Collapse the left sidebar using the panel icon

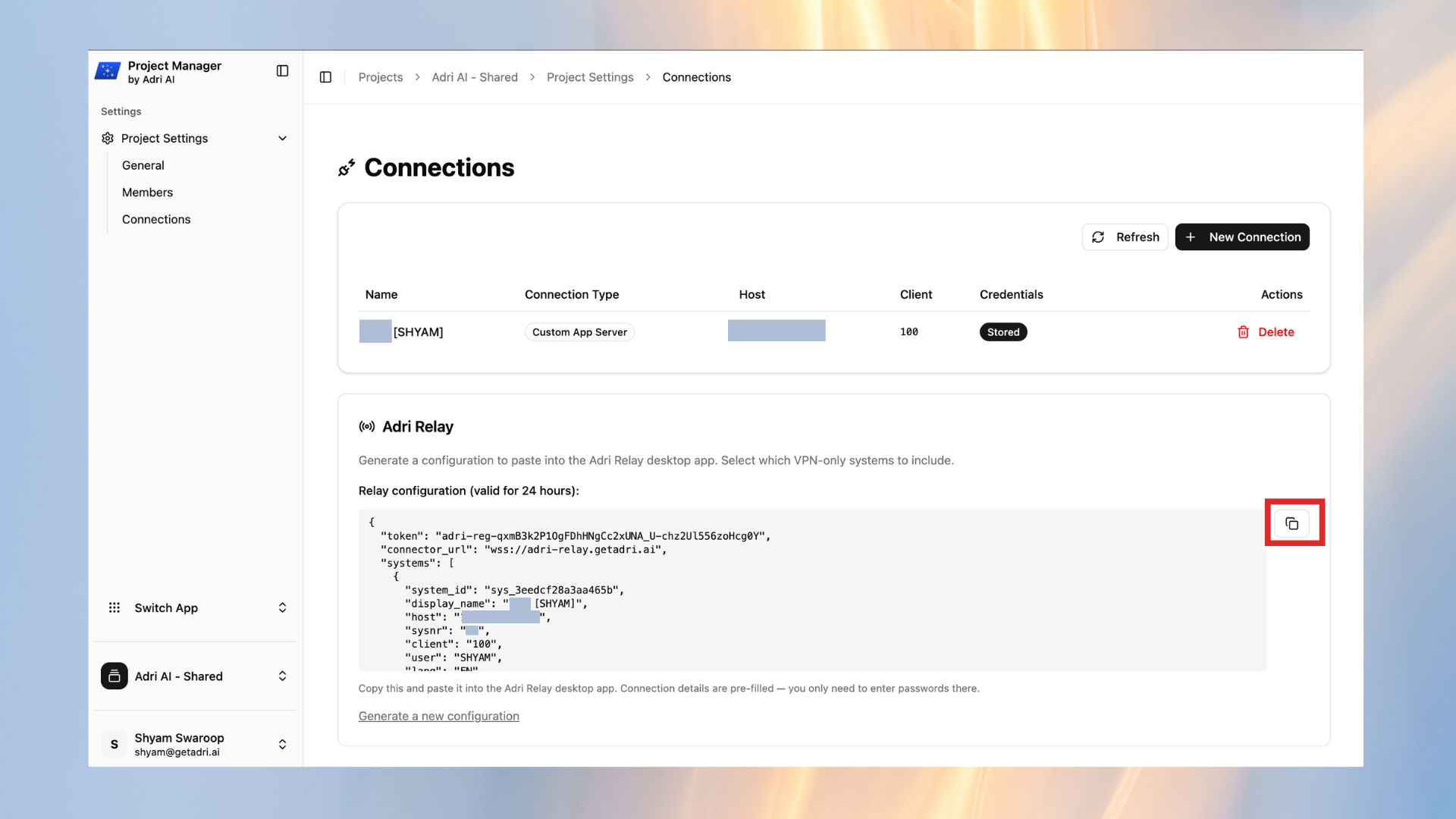(x=282, y=70)
